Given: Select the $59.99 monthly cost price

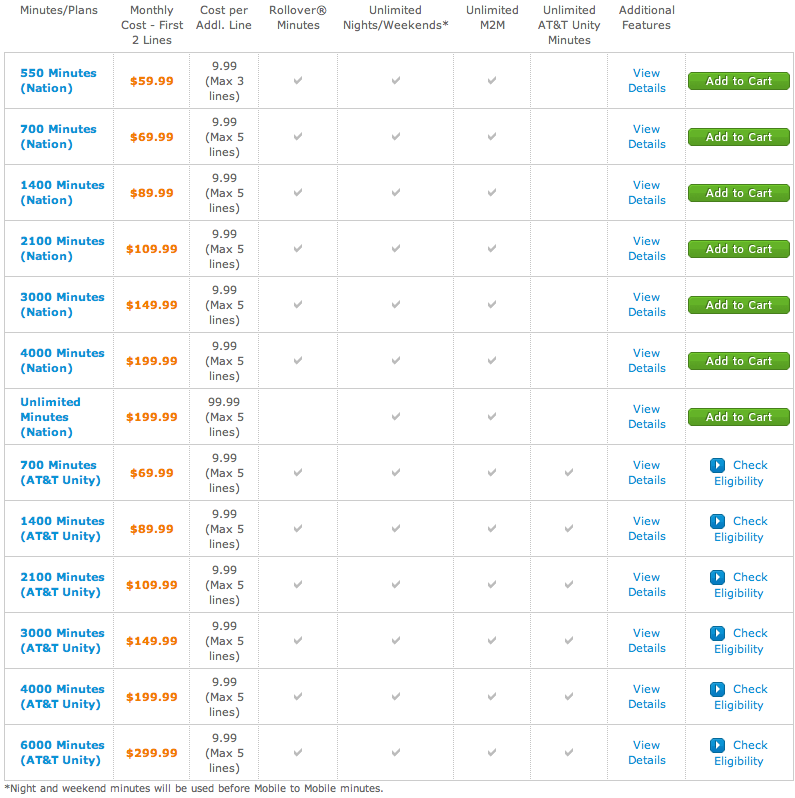Looking at the screenshot, I should click(151, 81).
